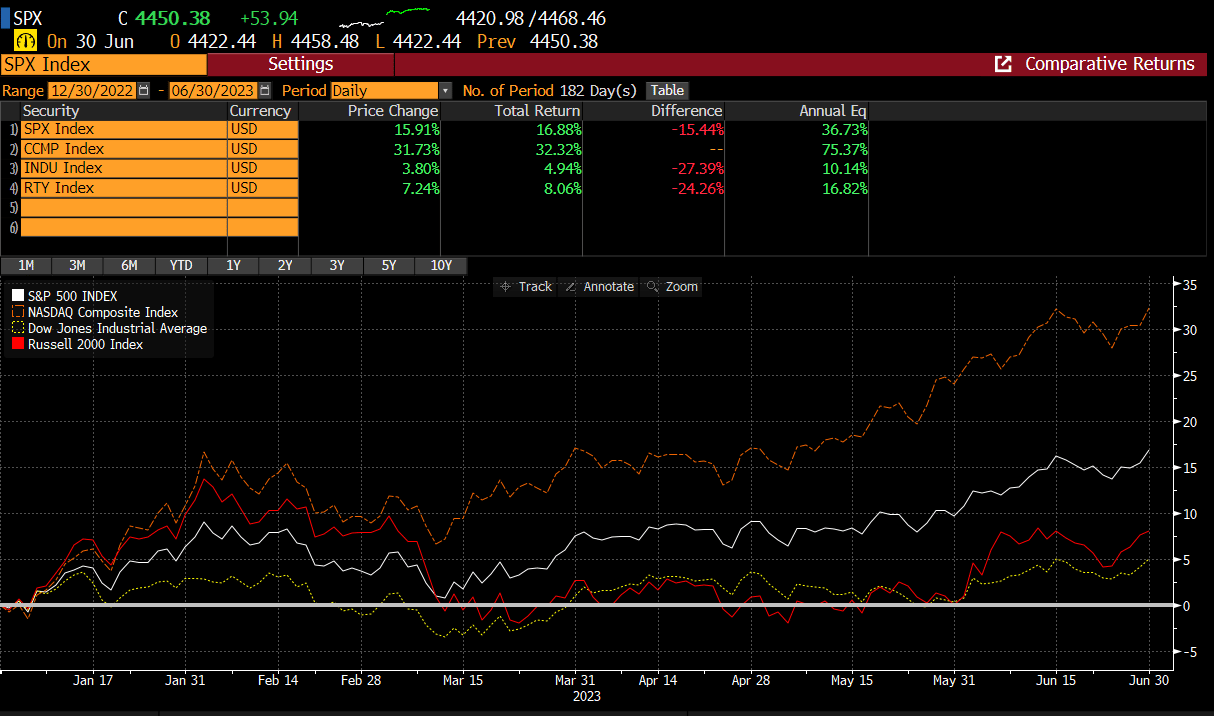
Task: Click the NASDAQ Composite Index legend swatch
Action: [18, 312]
